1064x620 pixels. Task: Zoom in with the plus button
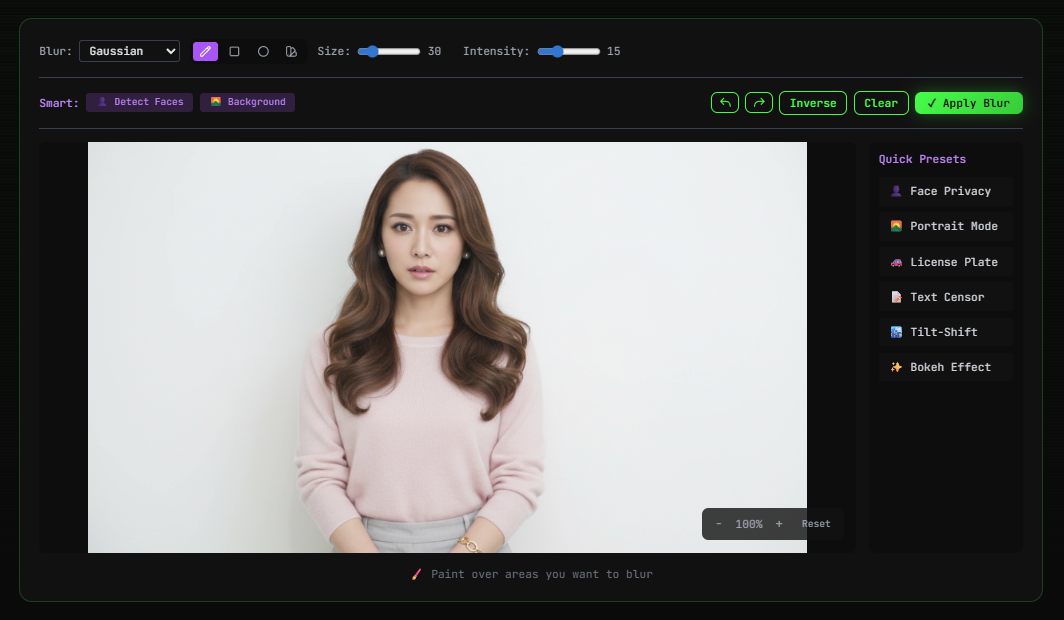779,523
